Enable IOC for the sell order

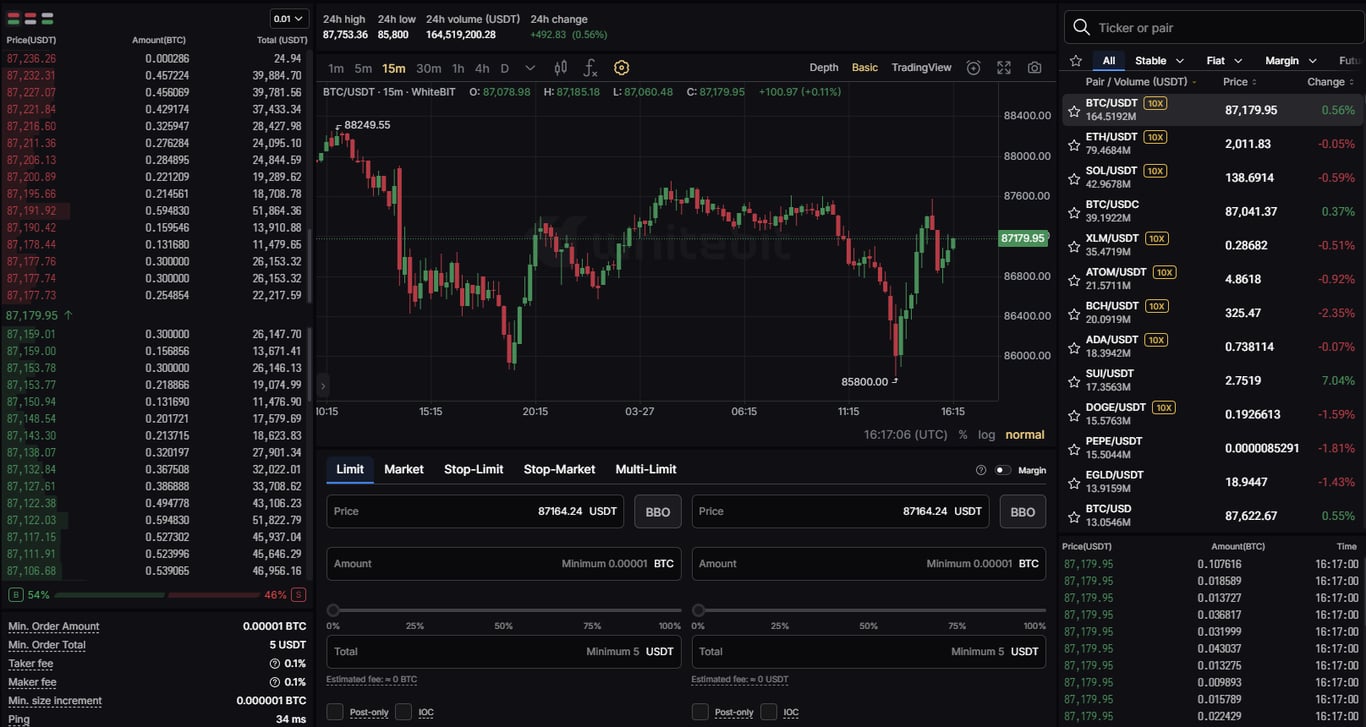point(770,712)
